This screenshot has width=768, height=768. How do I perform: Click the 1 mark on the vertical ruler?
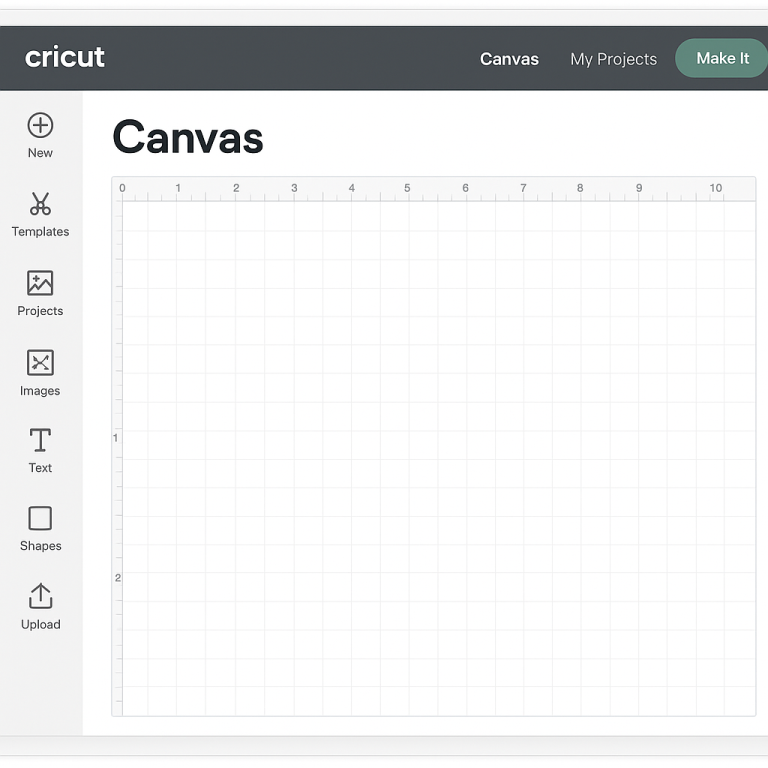coord(116,438)
